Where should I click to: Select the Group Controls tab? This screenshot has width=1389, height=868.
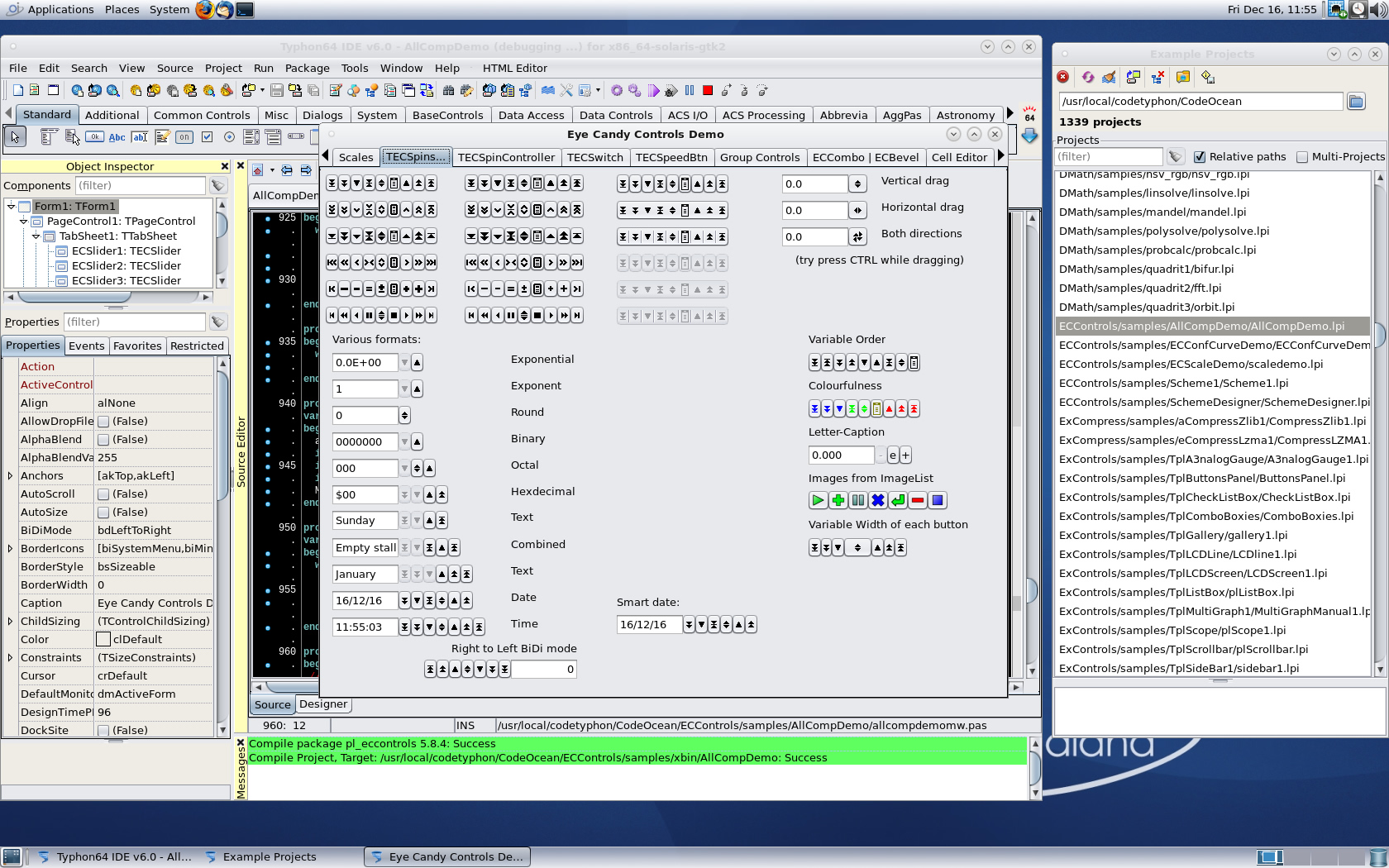[x=759, y=158]
